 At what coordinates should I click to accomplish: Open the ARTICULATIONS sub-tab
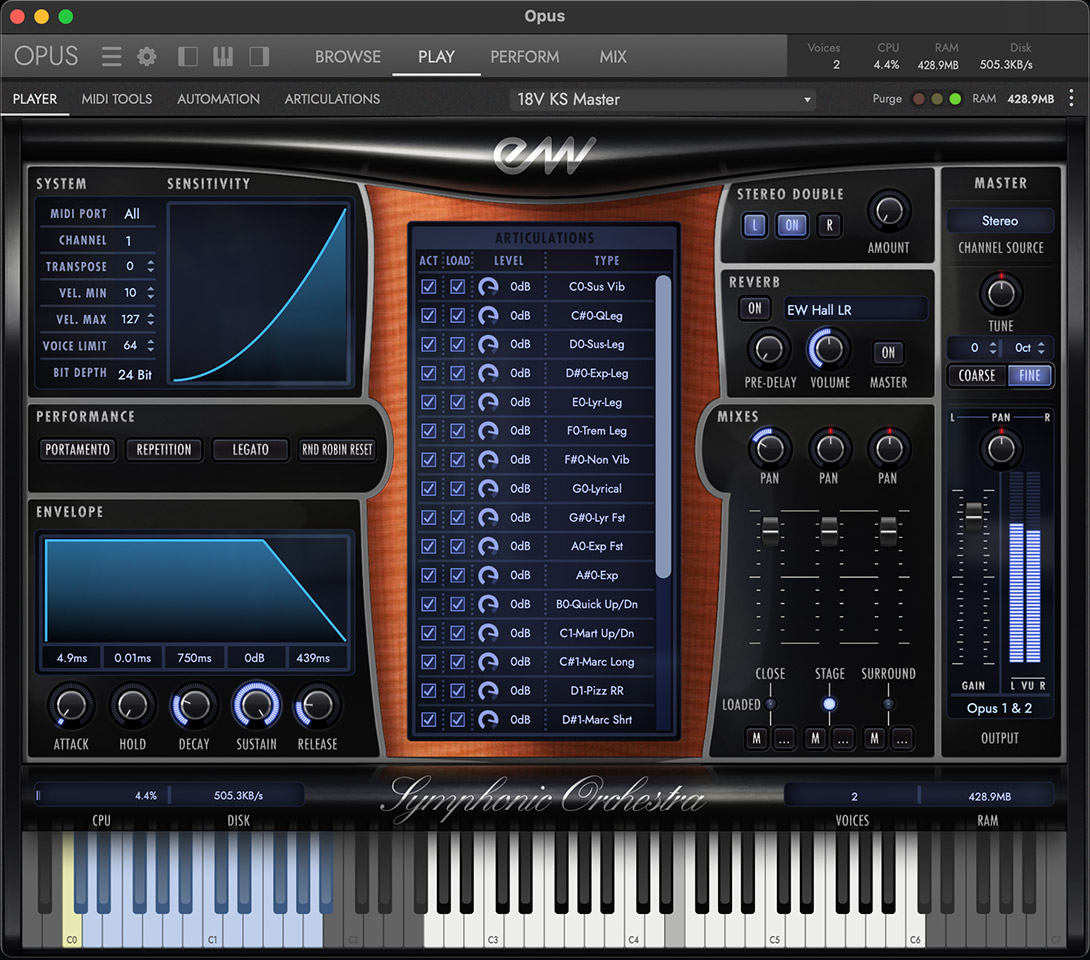(x=332, y=99)
